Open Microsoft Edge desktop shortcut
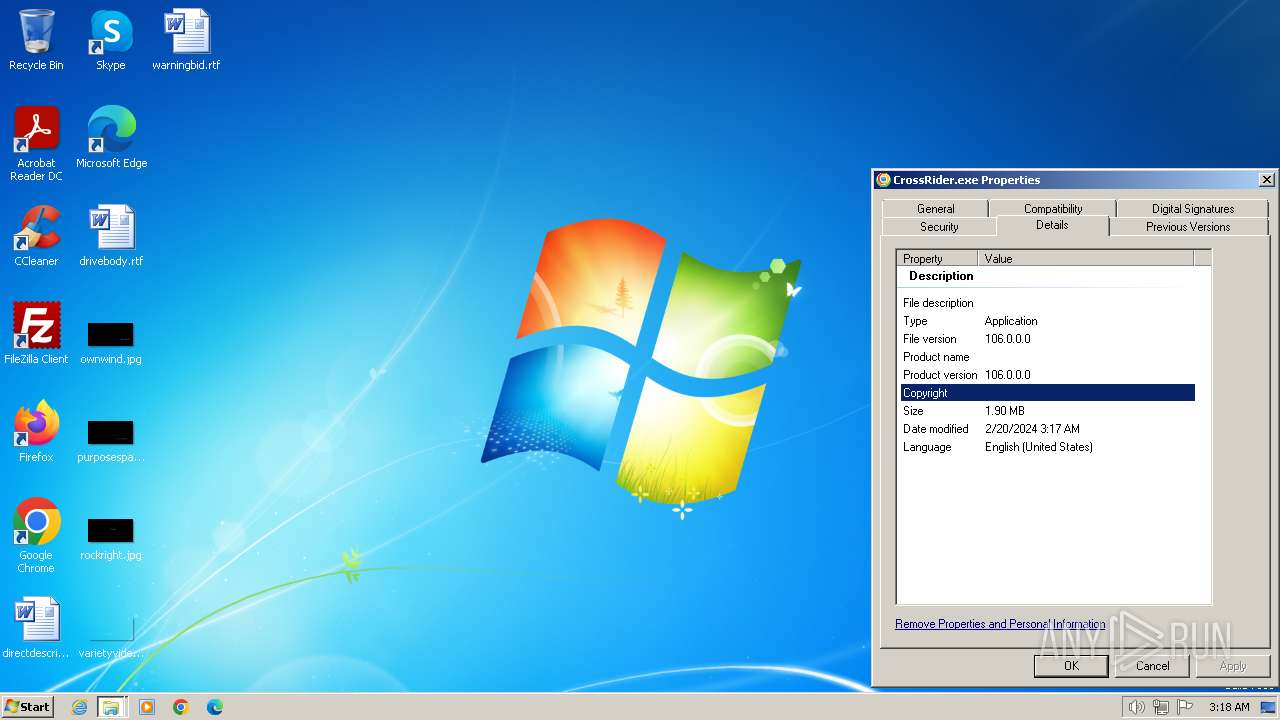 point(111,138)
